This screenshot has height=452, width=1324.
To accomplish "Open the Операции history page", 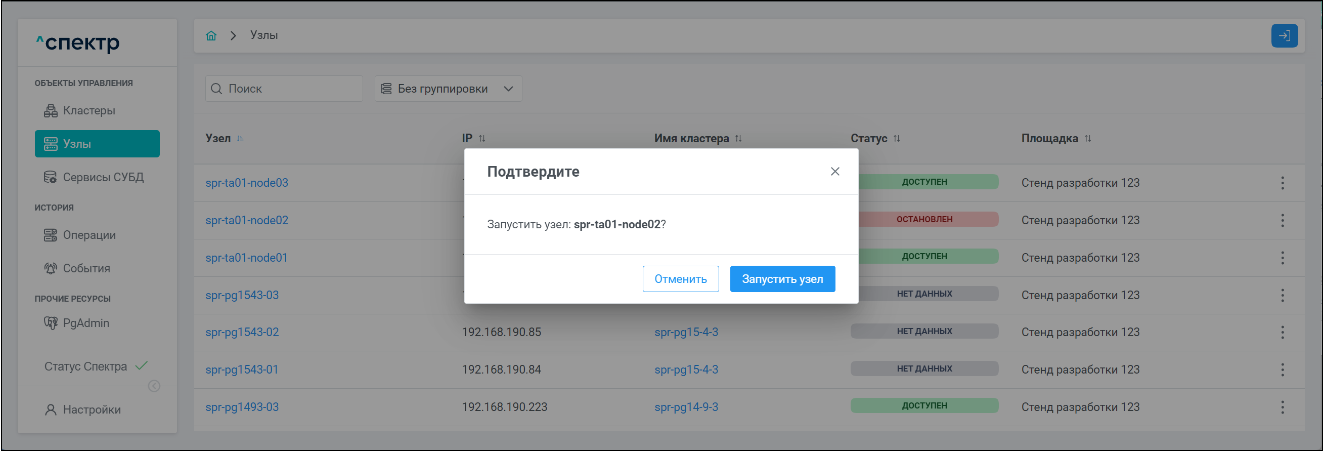I will tap(88, 235).
